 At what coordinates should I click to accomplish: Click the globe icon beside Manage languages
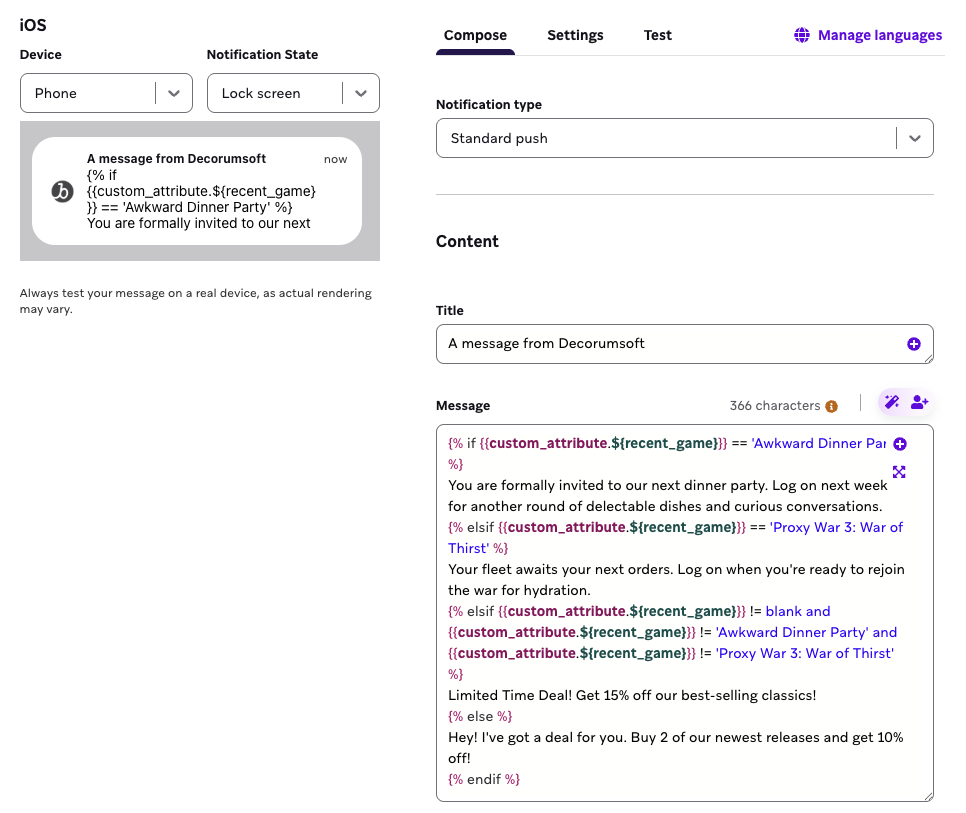[x=802, y=35]
